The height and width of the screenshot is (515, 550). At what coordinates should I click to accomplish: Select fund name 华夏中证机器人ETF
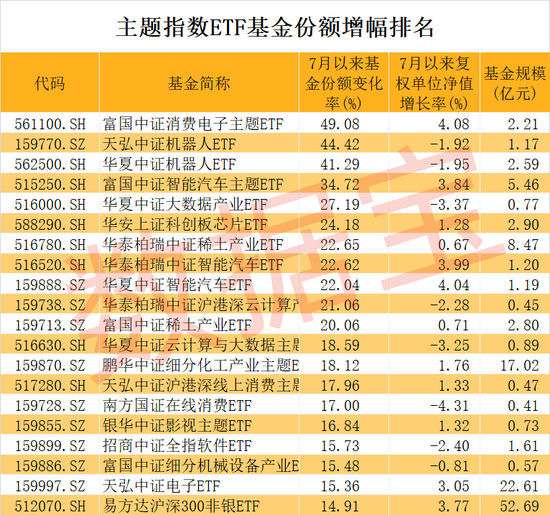click(169, 164)
